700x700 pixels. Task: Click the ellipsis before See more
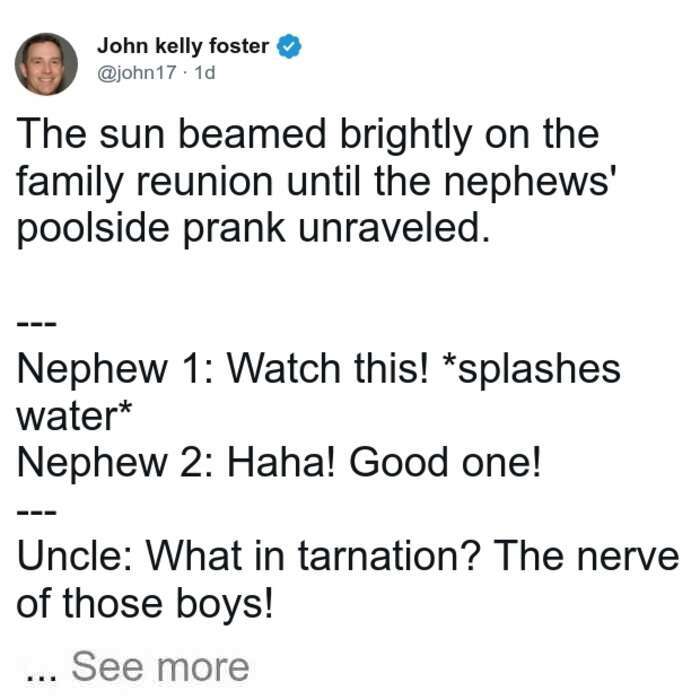42,677
